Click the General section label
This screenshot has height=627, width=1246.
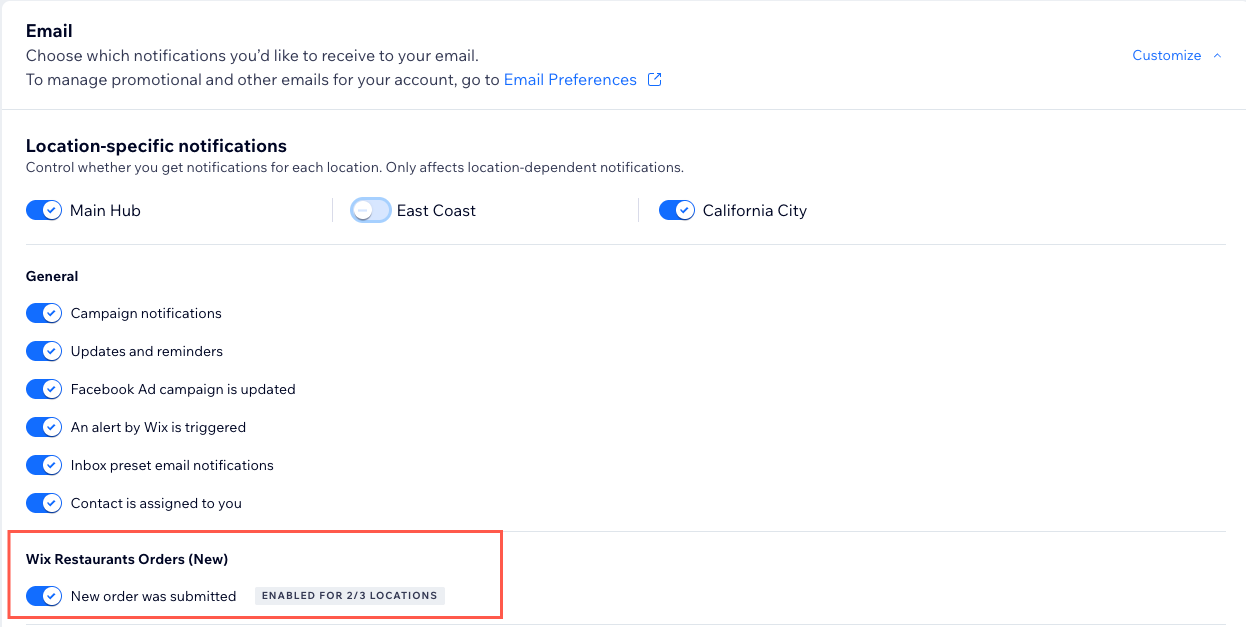(x=52, y=276)
